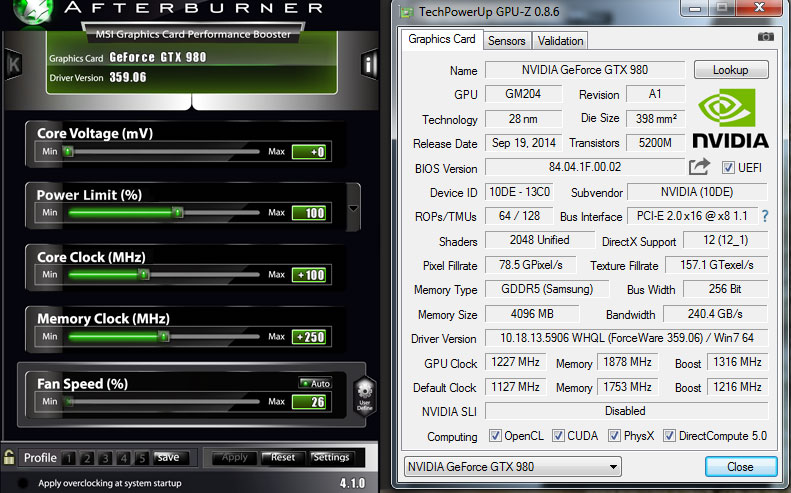Open Afterburner information with the i icon
The image size is (791, 493).
click(x=369, y=64)
